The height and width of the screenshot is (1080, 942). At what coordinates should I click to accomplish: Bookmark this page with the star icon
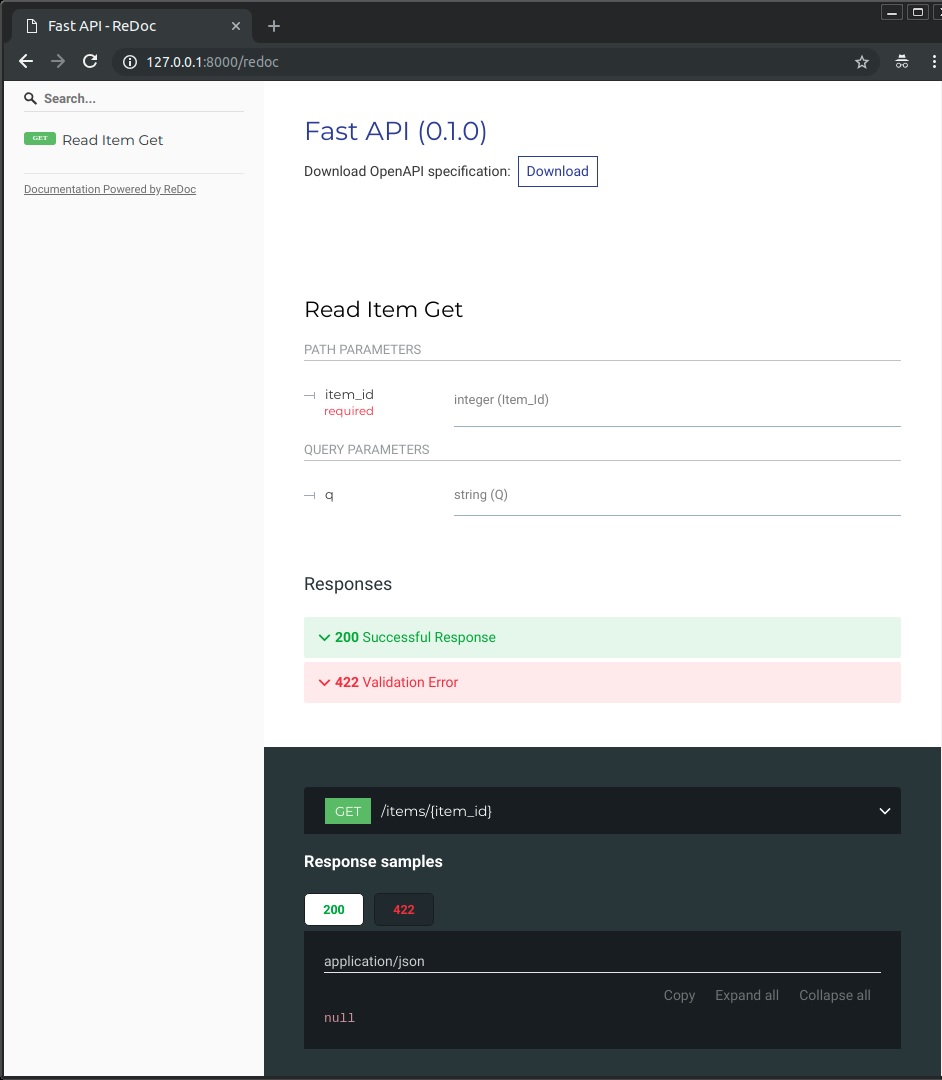862,62
